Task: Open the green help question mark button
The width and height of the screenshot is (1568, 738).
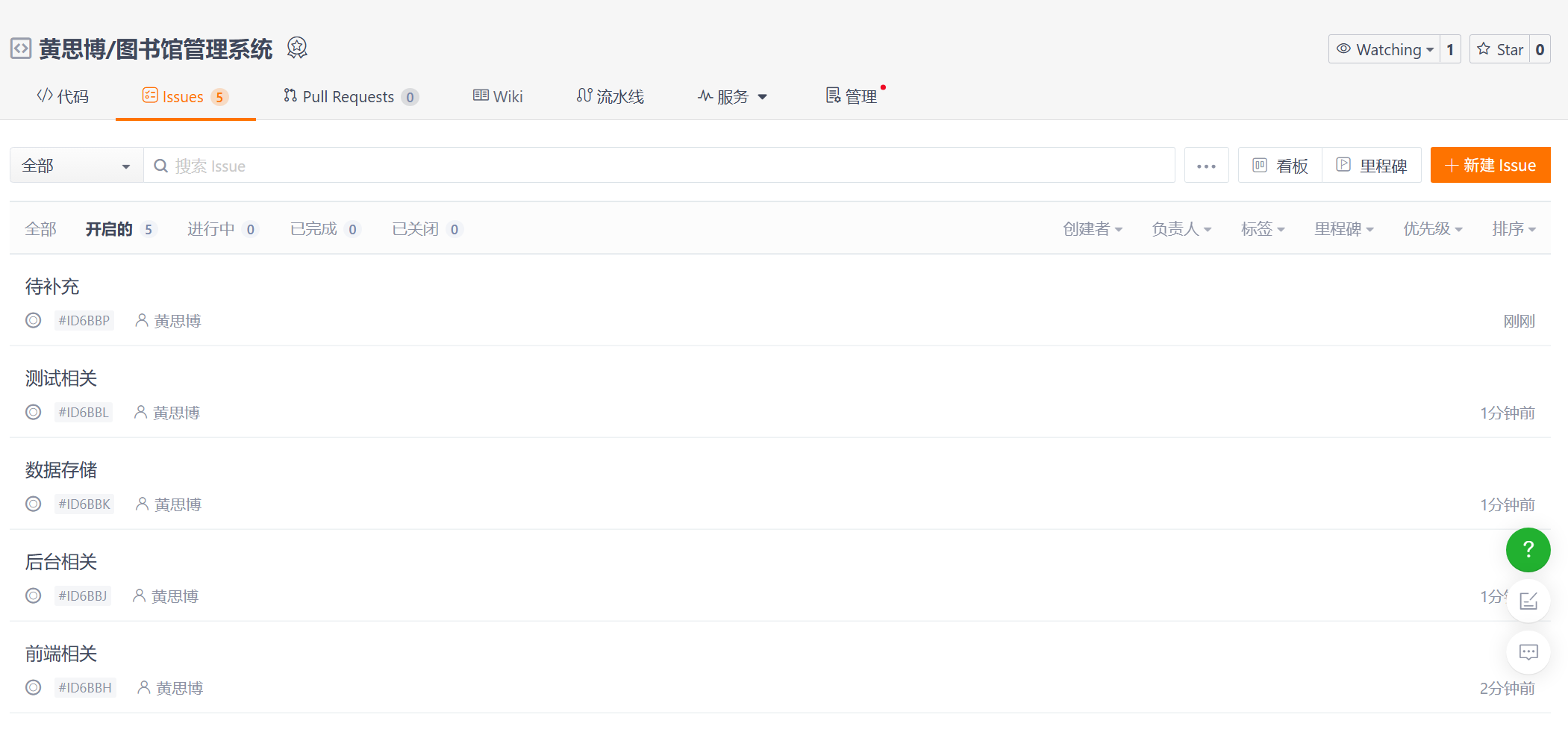Action: coord(1528,550)
